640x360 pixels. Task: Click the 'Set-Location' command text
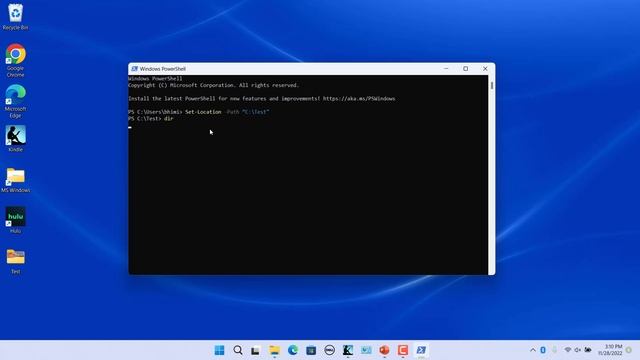[203, 112]
